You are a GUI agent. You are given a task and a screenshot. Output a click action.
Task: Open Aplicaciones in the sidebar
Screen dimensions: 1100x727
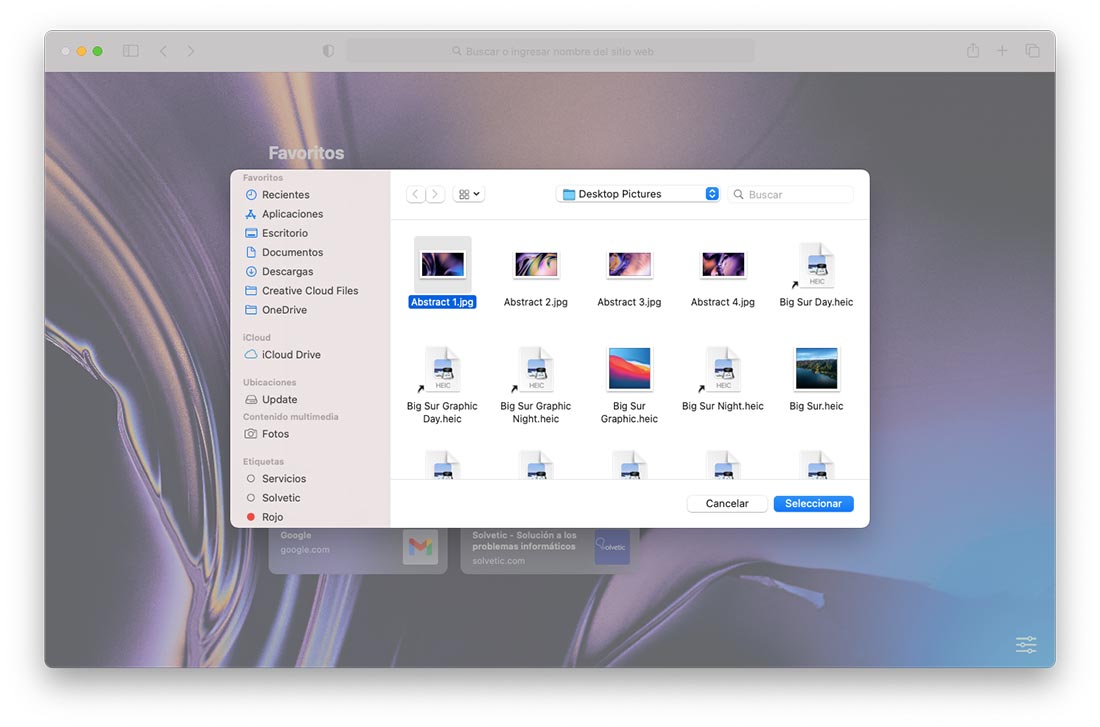[284, 214]
